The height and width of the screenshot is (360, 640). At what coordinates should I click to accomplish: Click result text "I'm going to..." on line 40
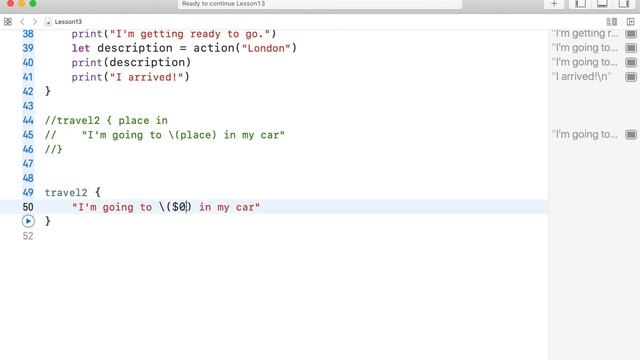click(584, 62)
